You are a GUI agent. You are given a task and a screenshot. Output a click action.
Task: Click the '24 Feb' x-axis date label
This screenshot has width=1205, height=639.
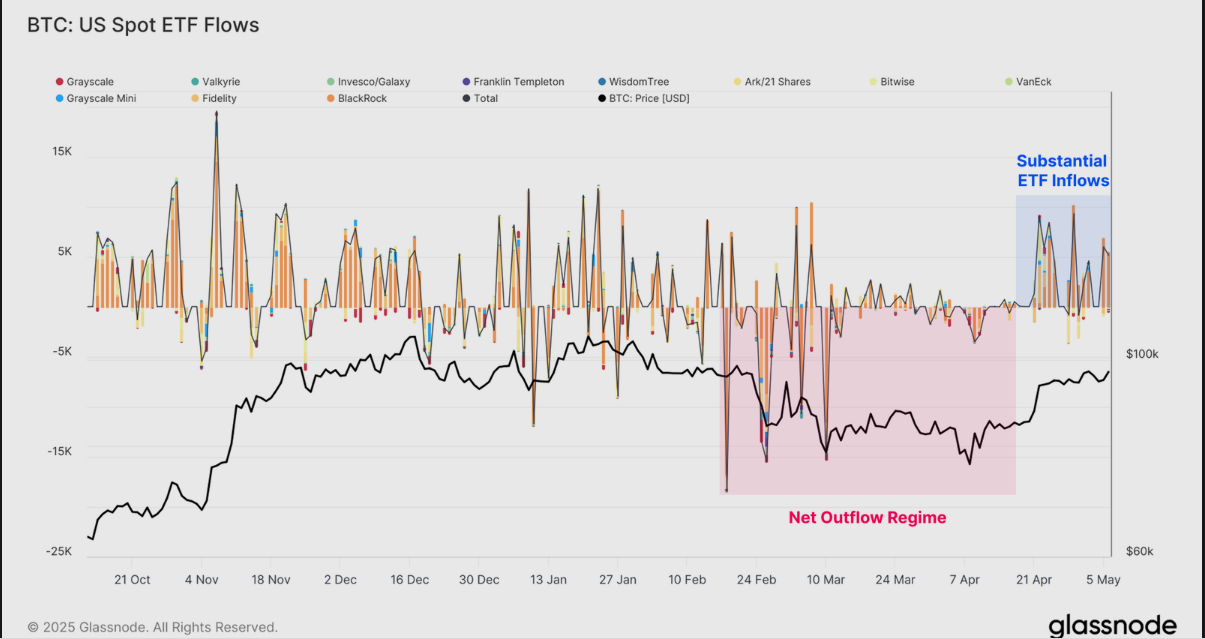(x=756, y=580)
